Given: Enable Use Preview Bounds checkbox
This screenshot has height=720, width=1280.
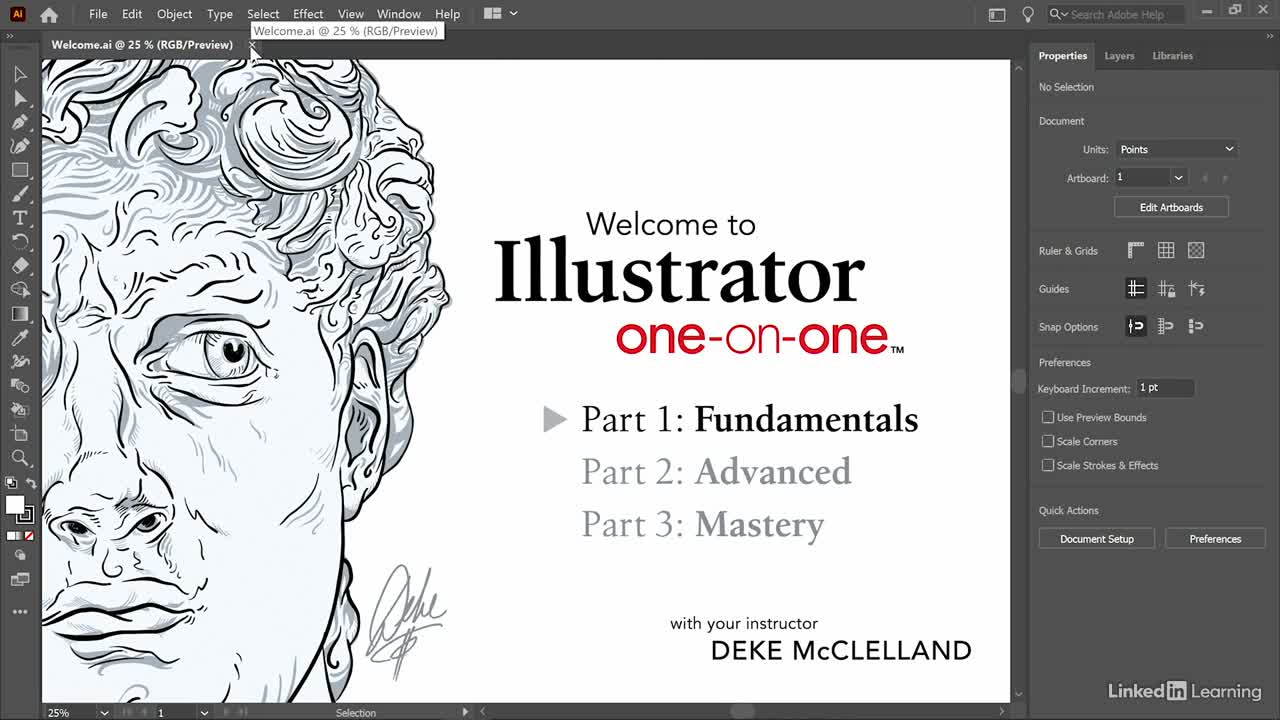Looking at the screenshot, I should click(x=1048, y=417).
